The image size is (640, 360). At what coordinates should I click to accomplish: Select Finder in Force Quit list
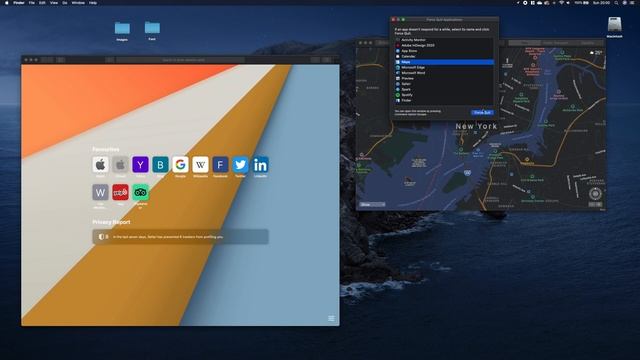point(444,100)
